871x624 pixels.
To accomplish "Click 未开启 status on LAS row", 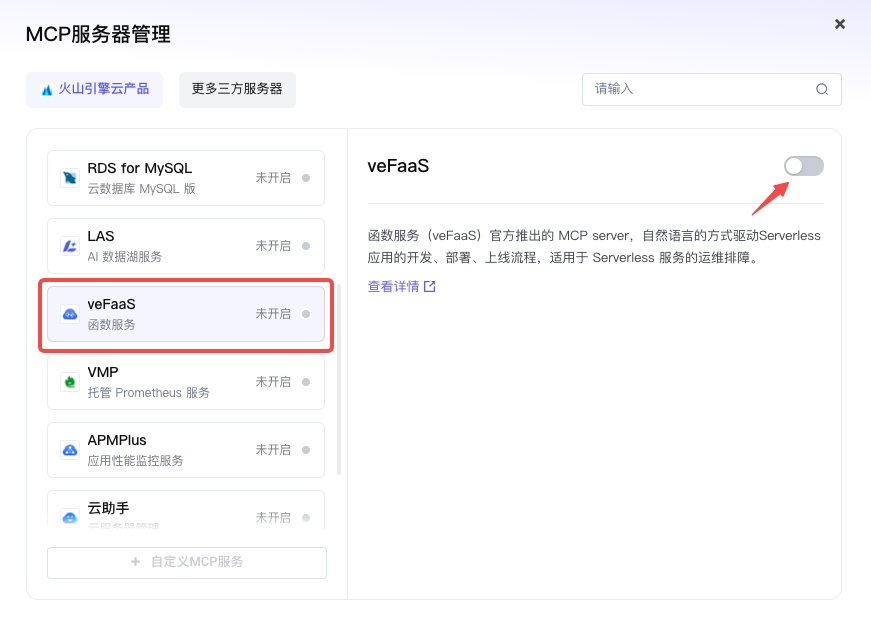I will click(273, 246).
